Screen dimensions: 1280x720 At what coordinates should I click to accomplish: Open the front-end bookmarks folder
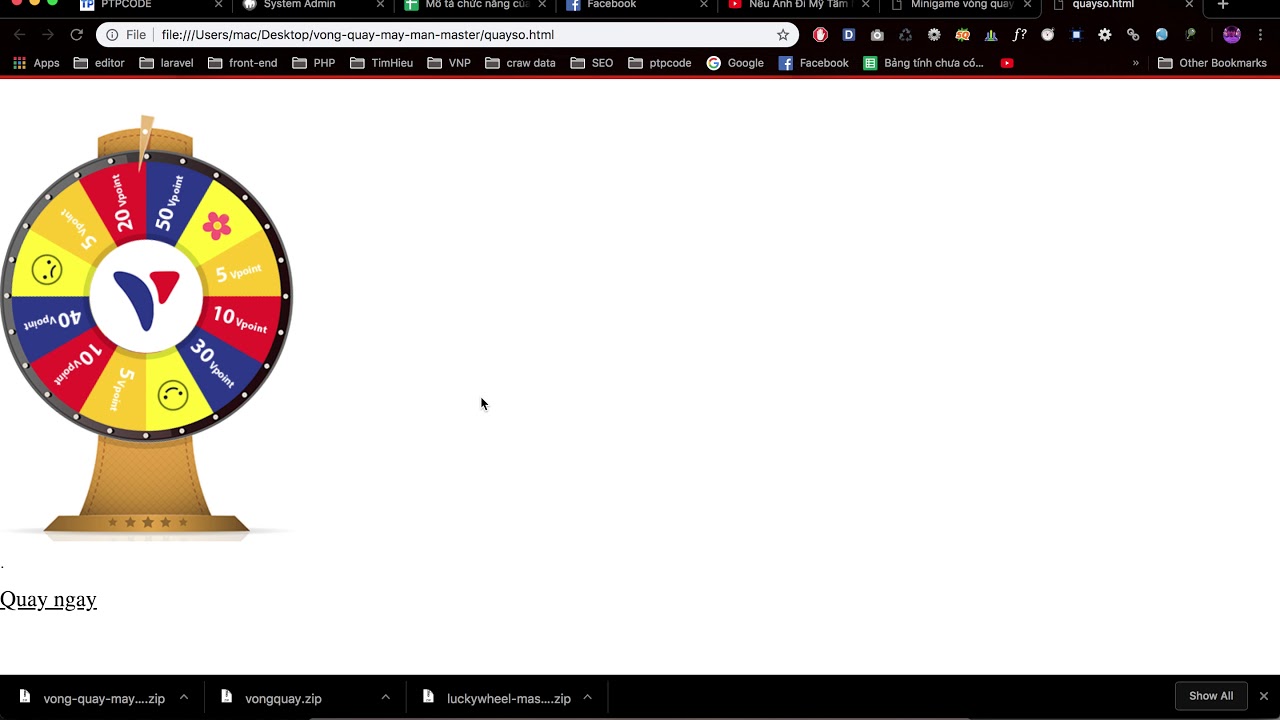tap(242, 63)
